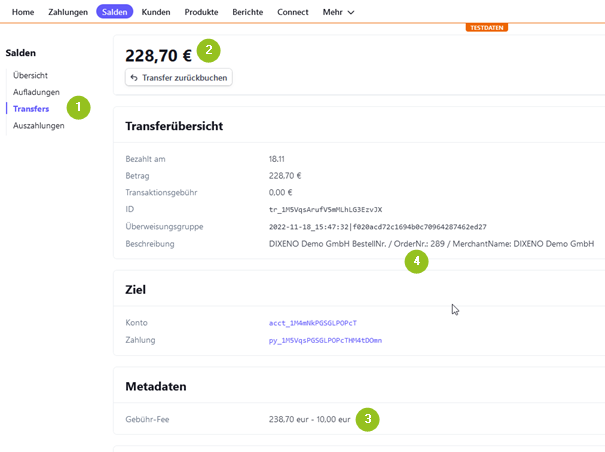
Task: Click the Überweisungsgruppe label
Action: tap(164, 227)
